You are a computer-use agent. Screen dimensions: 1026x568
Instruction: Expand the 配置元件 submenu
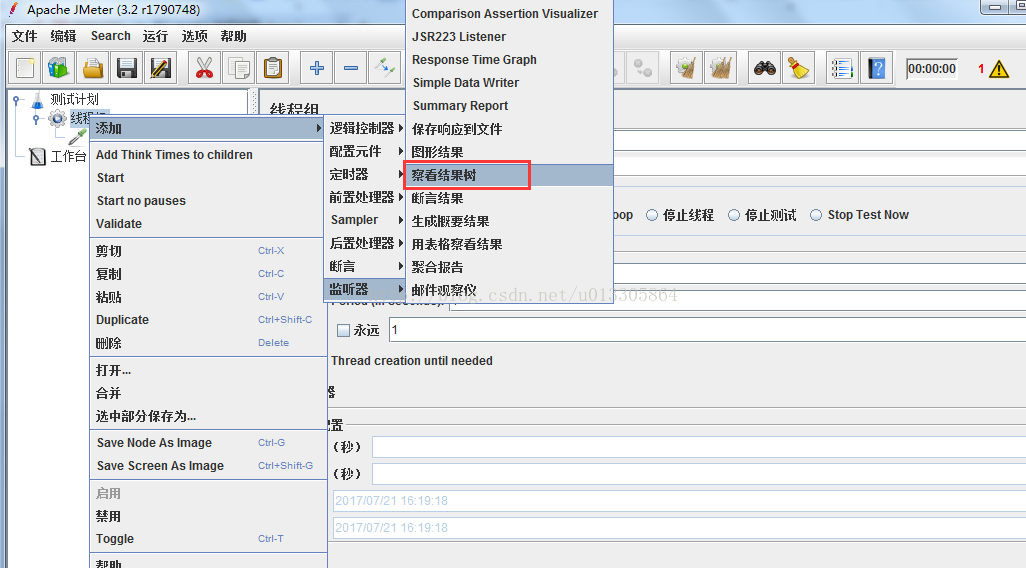(x=365, y=151)
